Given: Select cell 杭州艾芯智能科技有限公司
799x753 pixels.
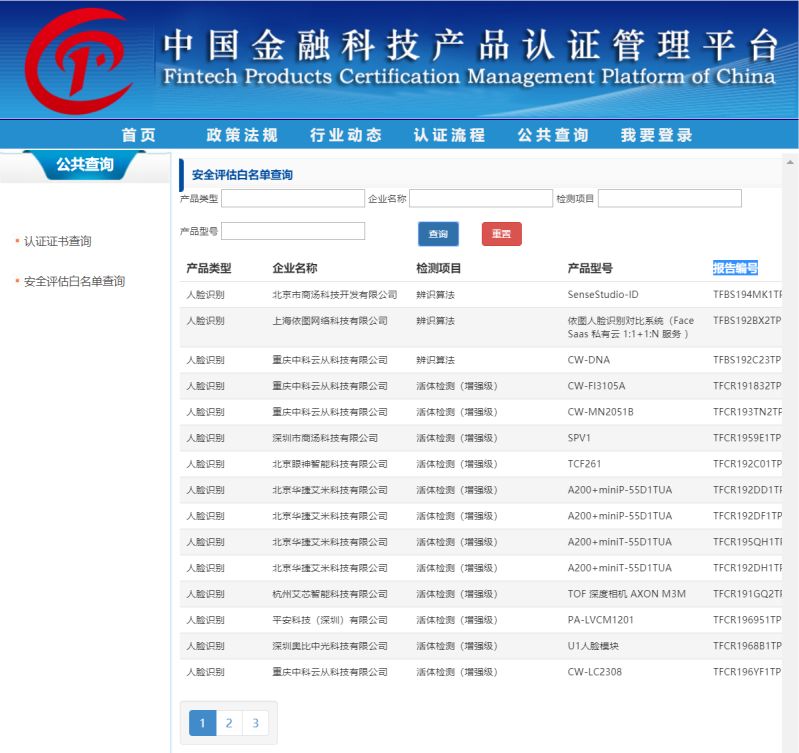Looking at the screenshot, I should click(330, 594).
